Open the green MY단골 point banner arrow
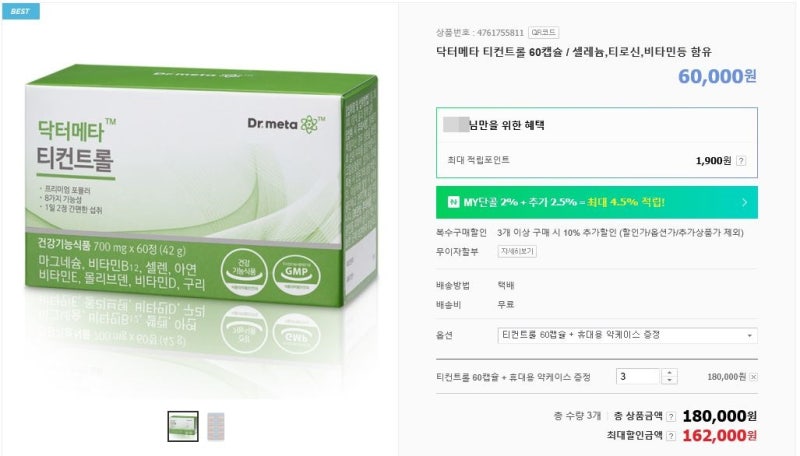Screen dimensions: 800x456 tap(745, 202)
